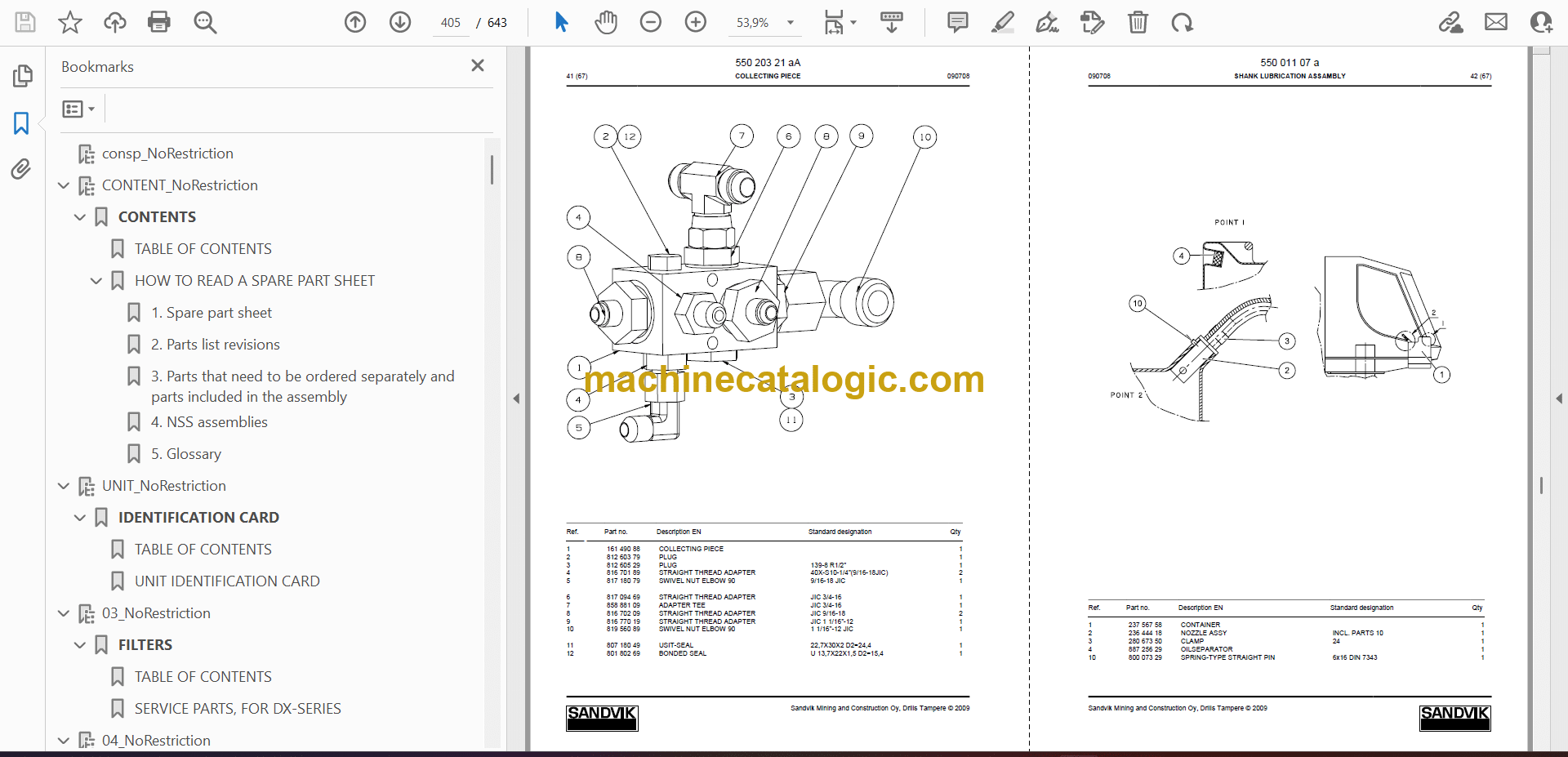Open the page thumbnails panel icon
1568x757 pixels.
coord(22,76)
